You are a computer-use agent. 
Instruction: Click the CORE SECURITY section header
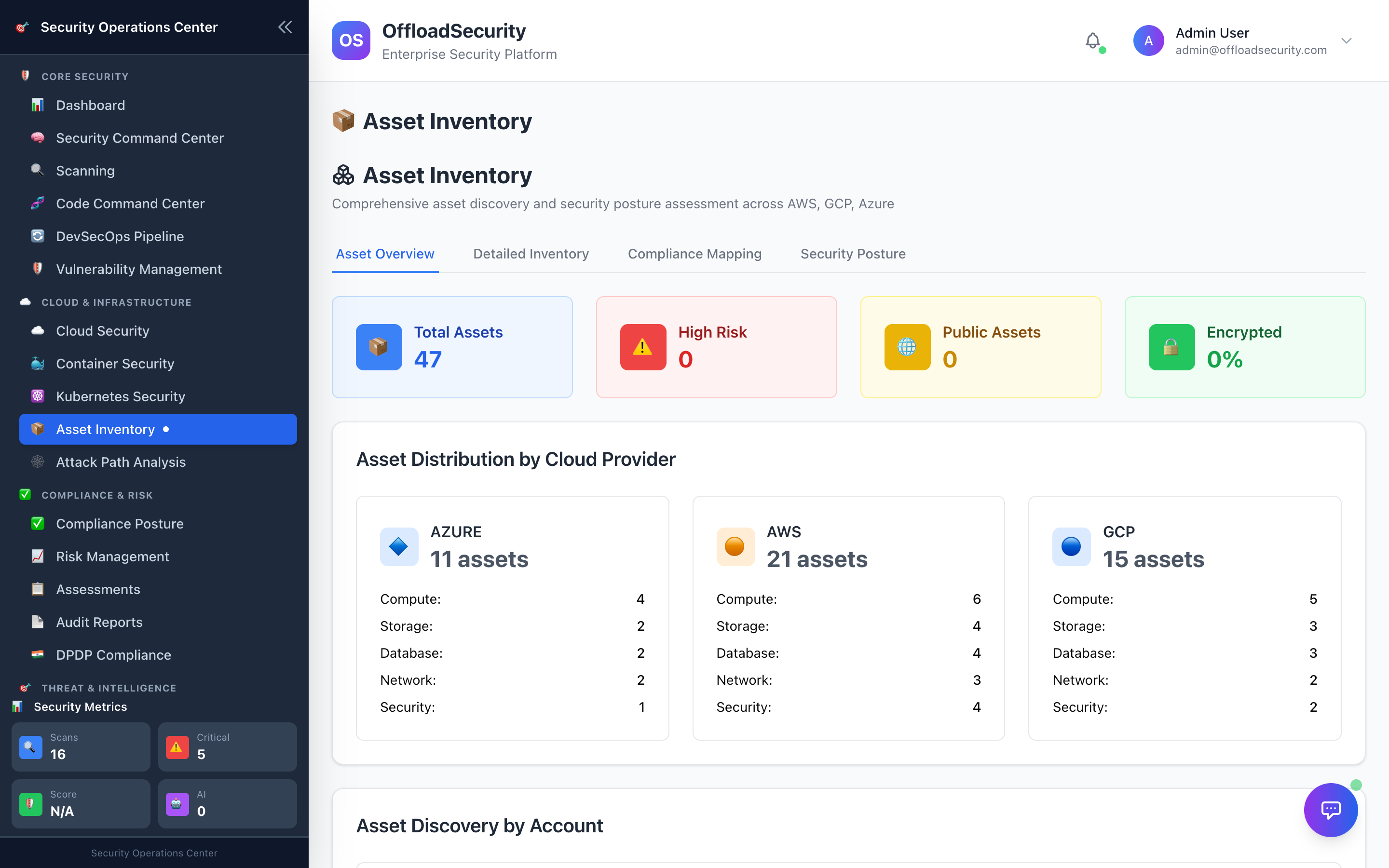[x=85, y=76]
